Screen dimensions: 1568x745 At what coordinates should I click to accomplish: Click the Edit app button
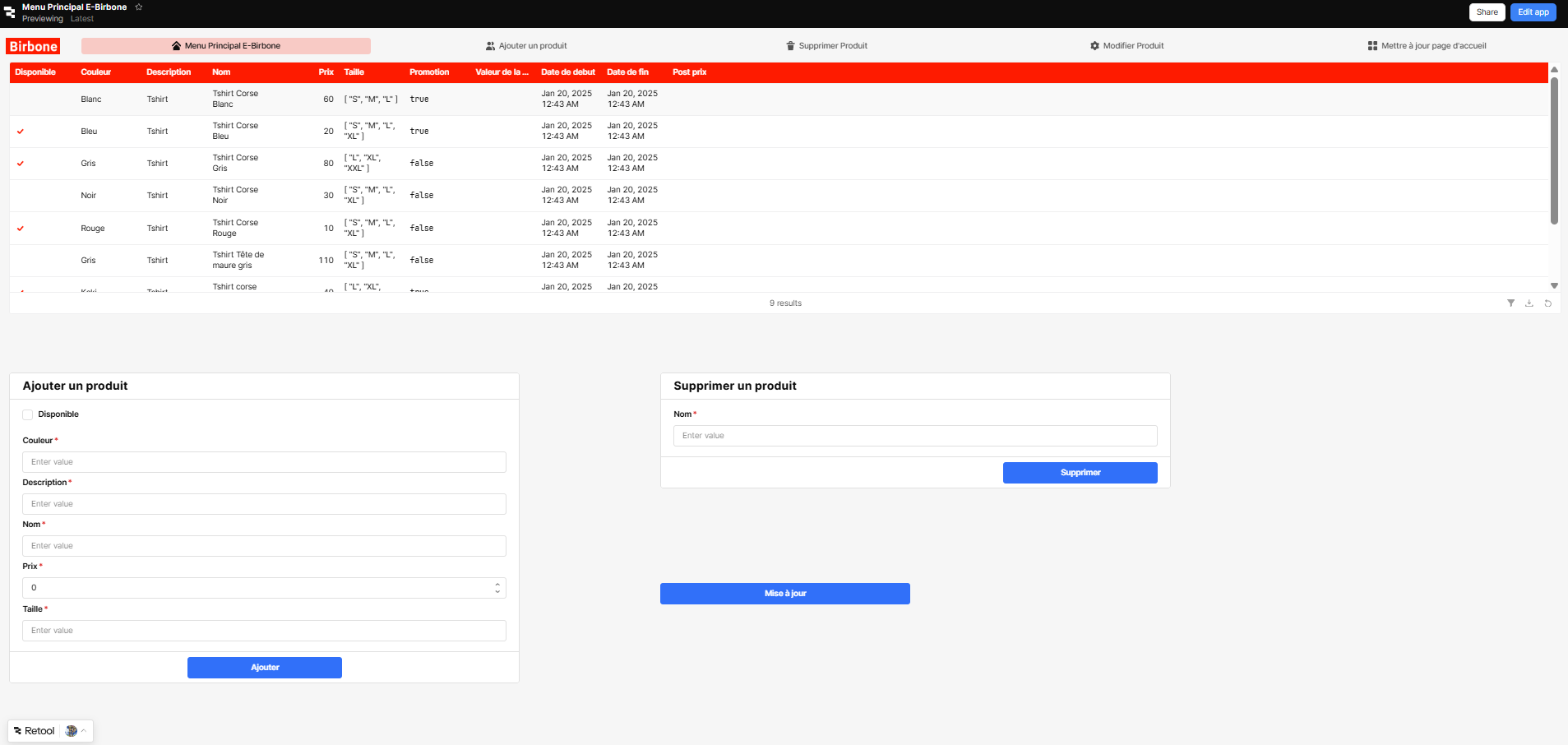[x=1533, y=12]
